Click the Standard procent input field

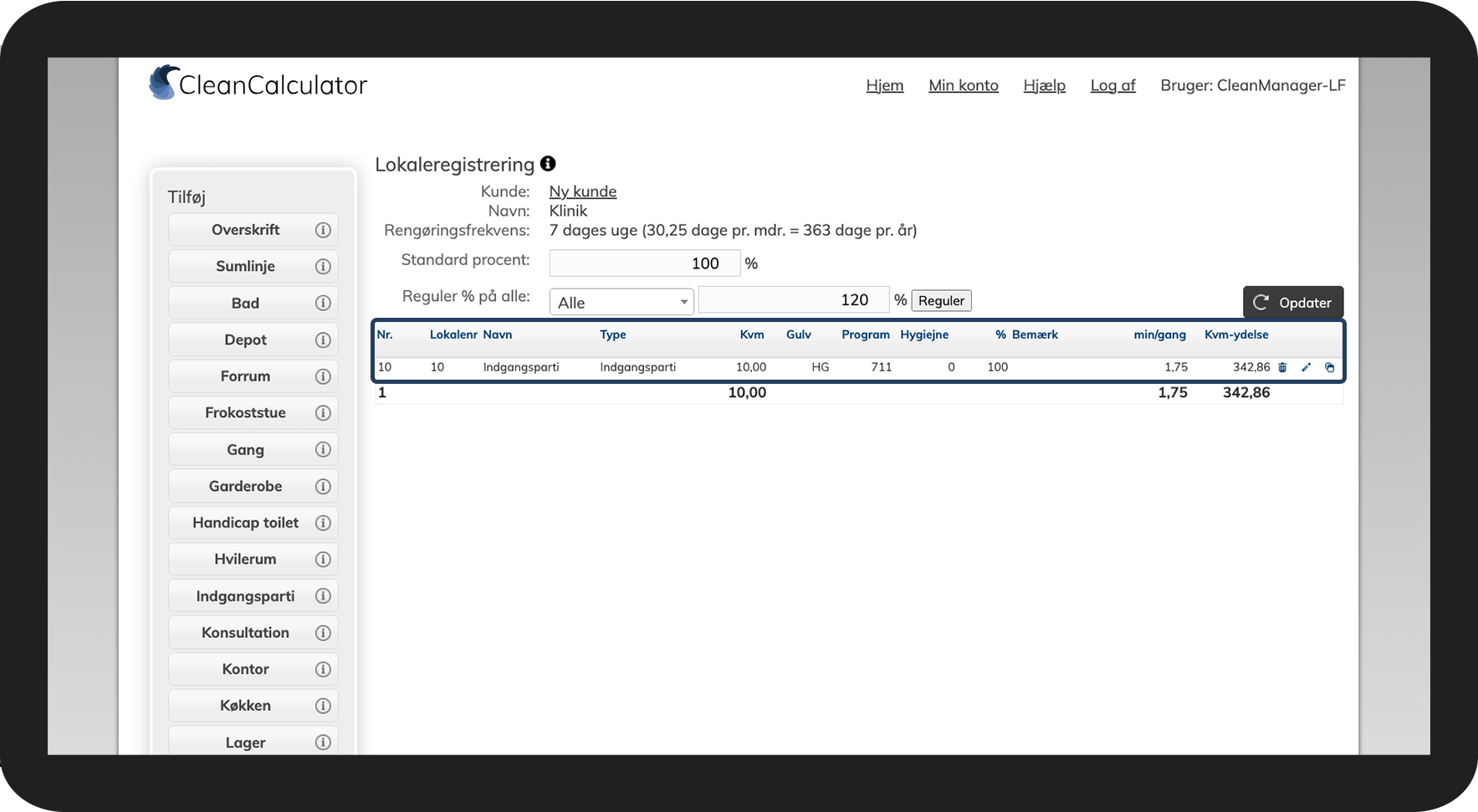click(x=645, y=263)
